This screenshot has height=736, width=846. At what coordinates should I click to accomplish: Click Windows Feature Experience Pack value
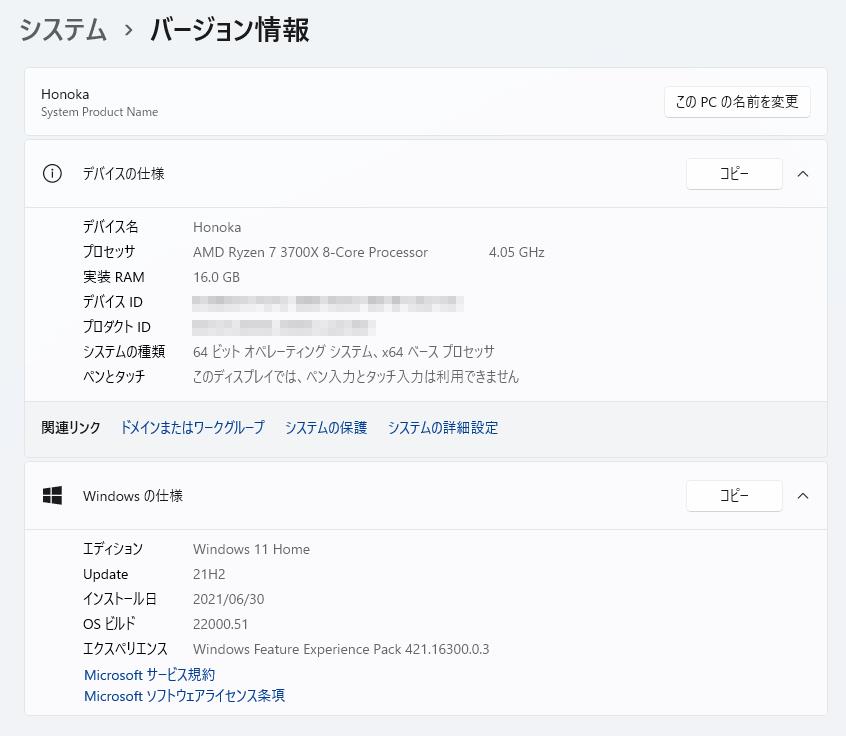pyautogui.click(x=341, y=649)
